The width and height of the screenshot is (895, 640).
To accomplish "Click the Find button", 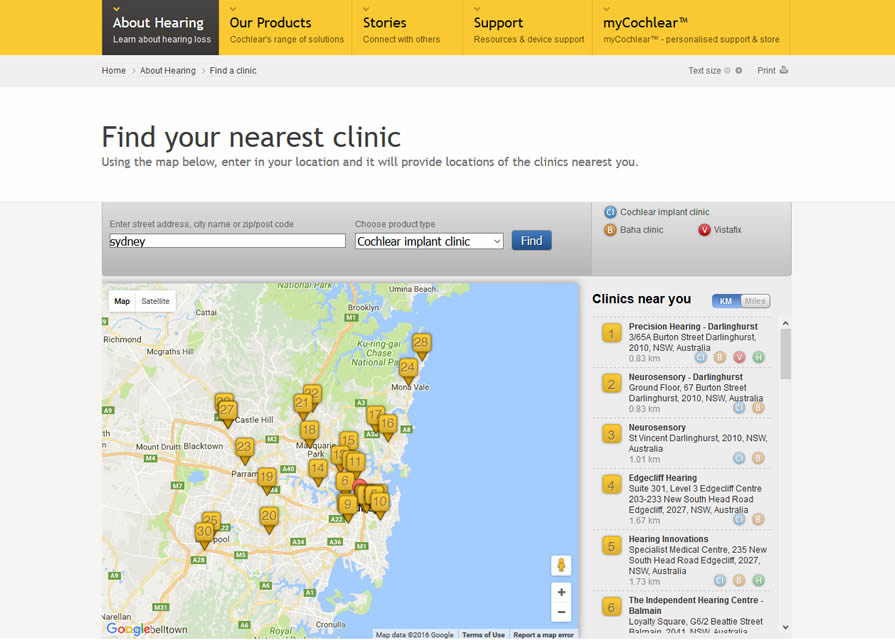I will (531, 241).
